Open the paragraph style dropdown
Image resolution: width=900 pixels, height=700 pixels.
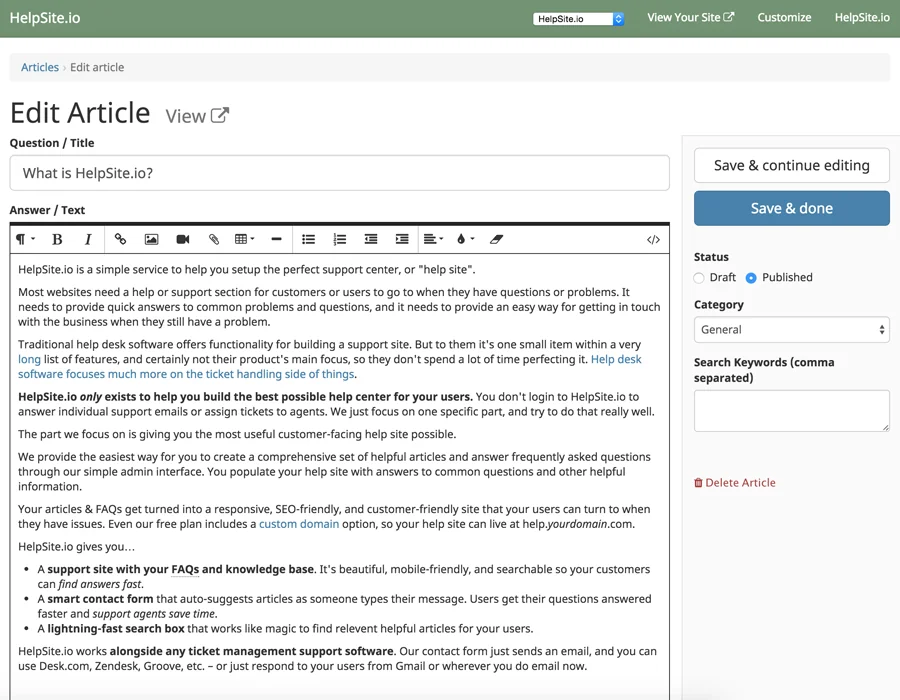coord(25,239)
